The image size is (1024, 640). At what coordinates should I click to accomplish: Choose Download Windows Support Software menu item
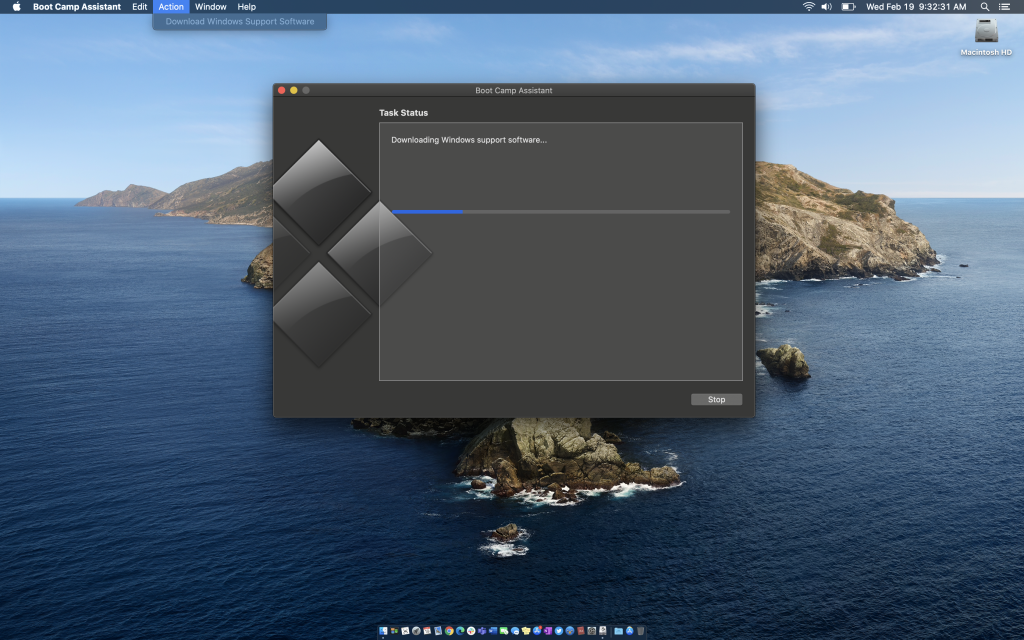[x=240, y=22]
